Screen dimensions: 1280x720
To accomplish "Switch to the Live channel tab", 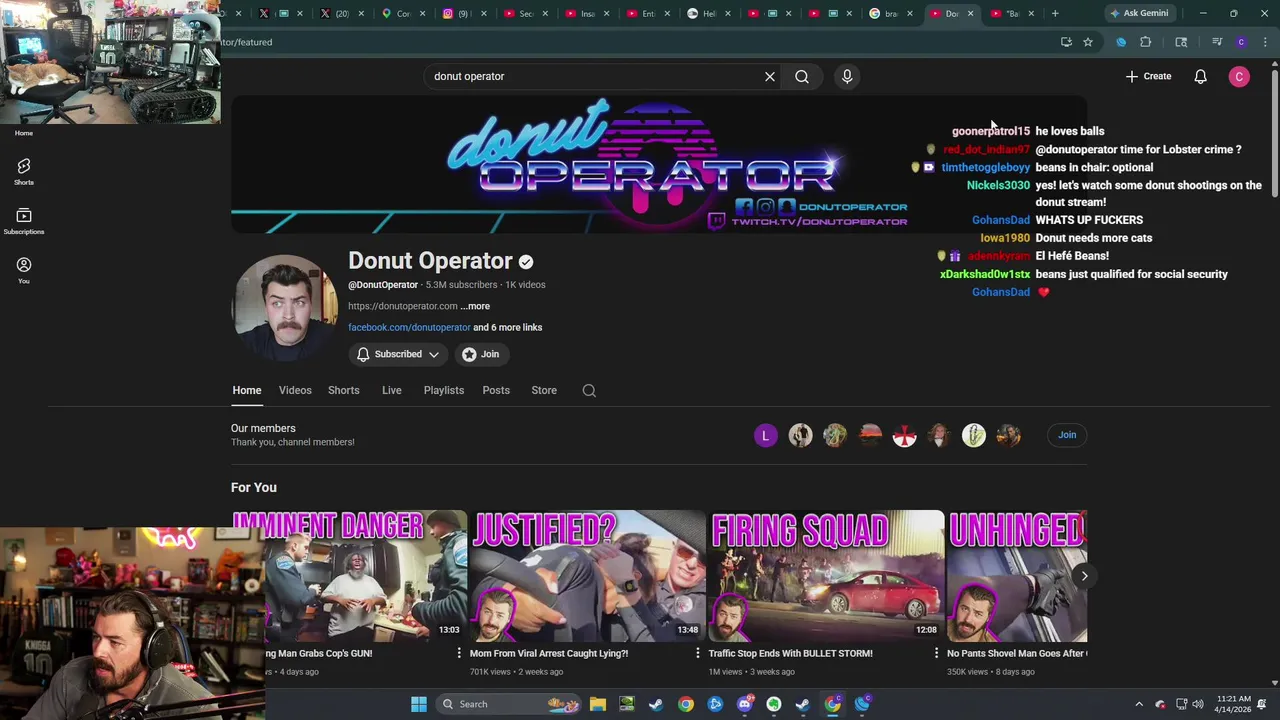I will click(391, 390).
